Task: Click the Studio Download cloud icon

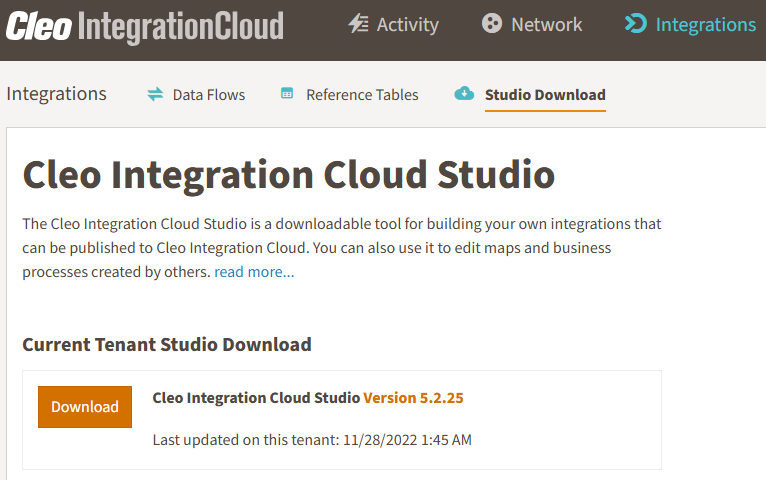Action: tap(464, 93)
